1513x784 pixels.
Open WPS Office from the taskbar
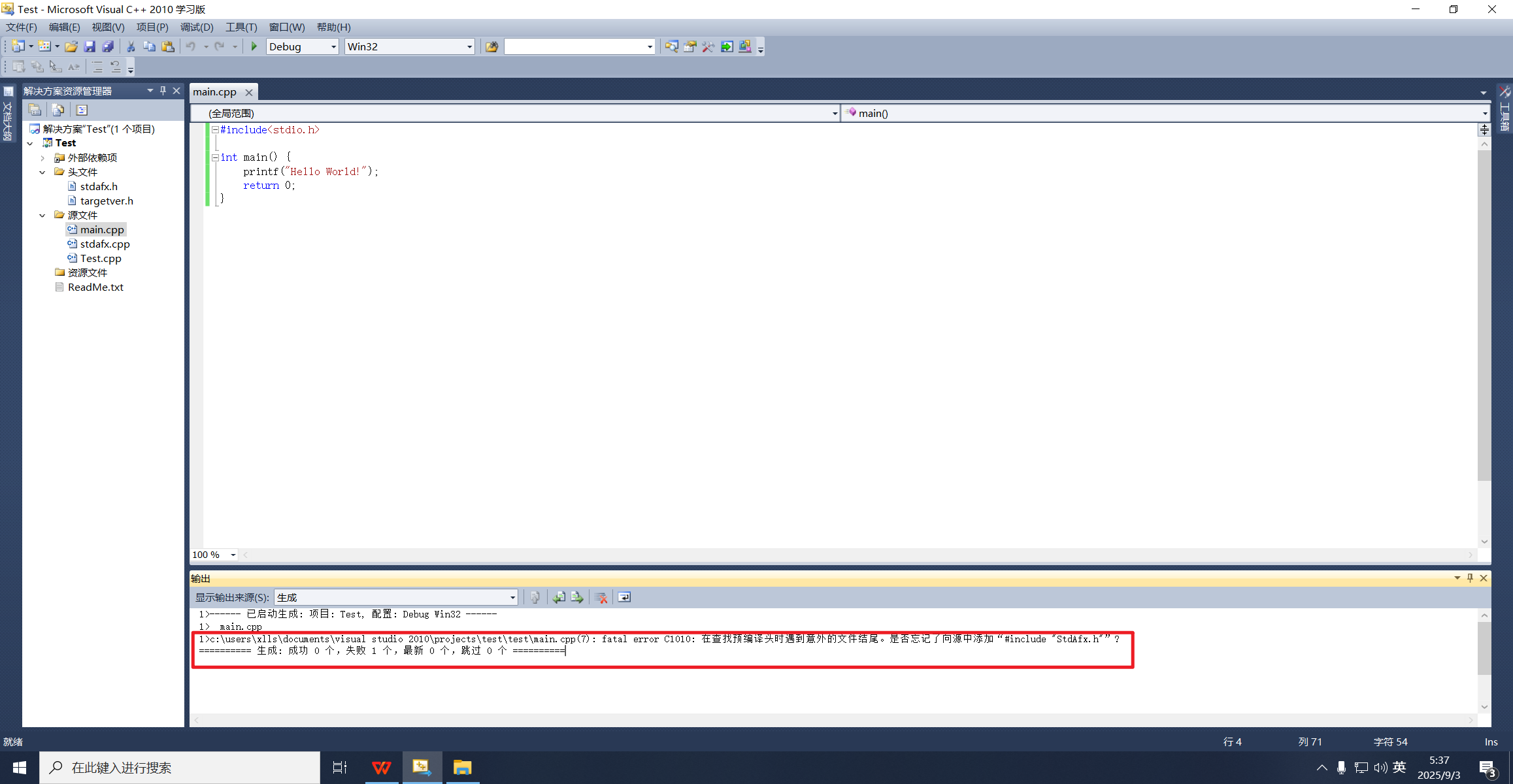tap(382, 767)
